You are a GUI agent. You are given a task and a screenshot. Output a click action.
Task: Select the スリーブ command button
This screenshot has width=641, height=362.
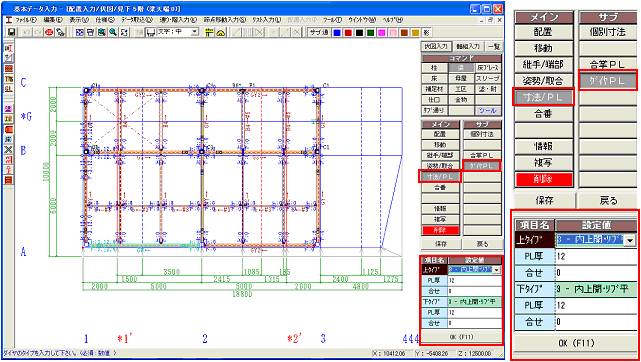point(488,78)
